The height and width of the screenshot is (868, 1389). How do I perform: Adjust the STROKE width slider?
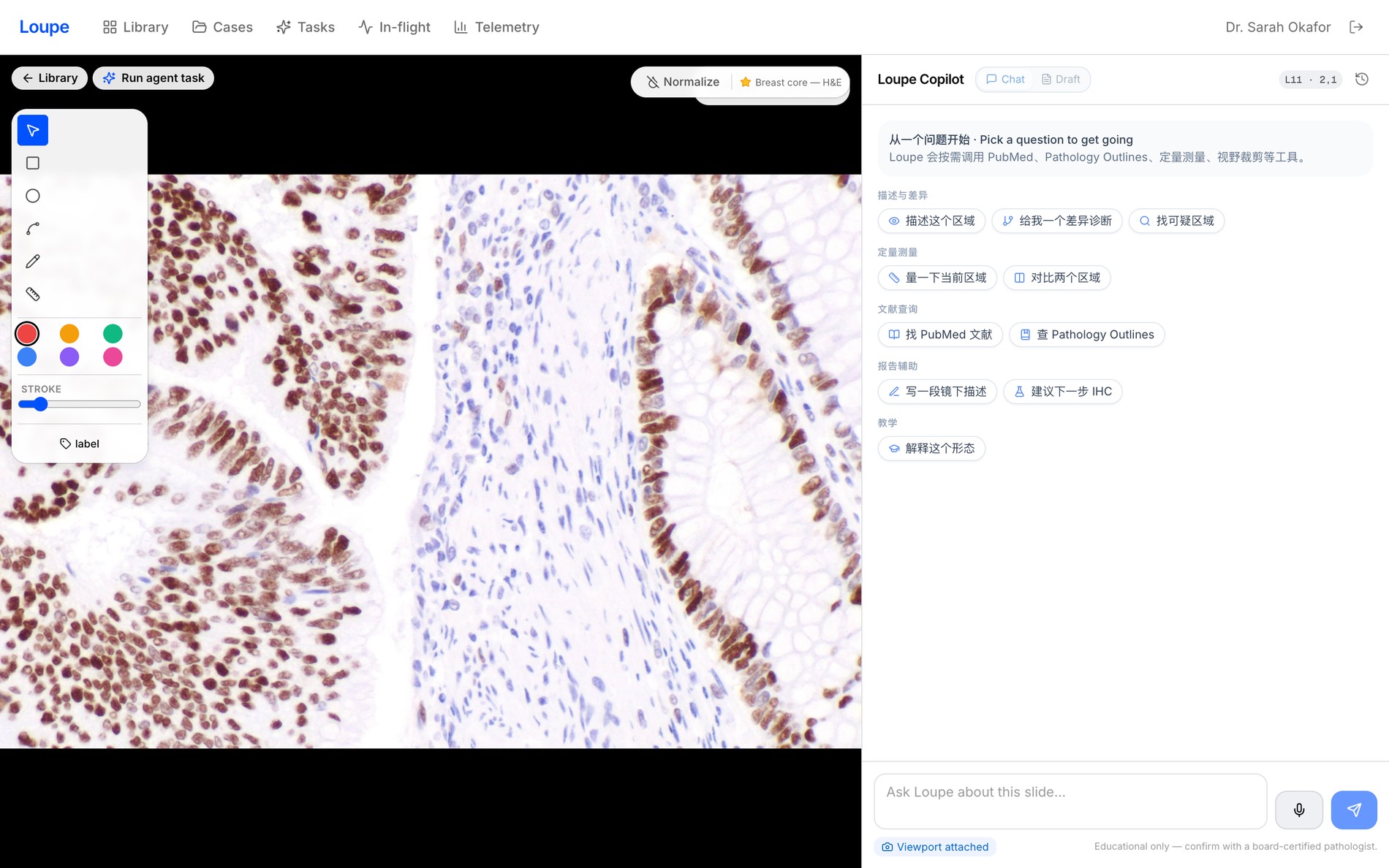[80, 404]
